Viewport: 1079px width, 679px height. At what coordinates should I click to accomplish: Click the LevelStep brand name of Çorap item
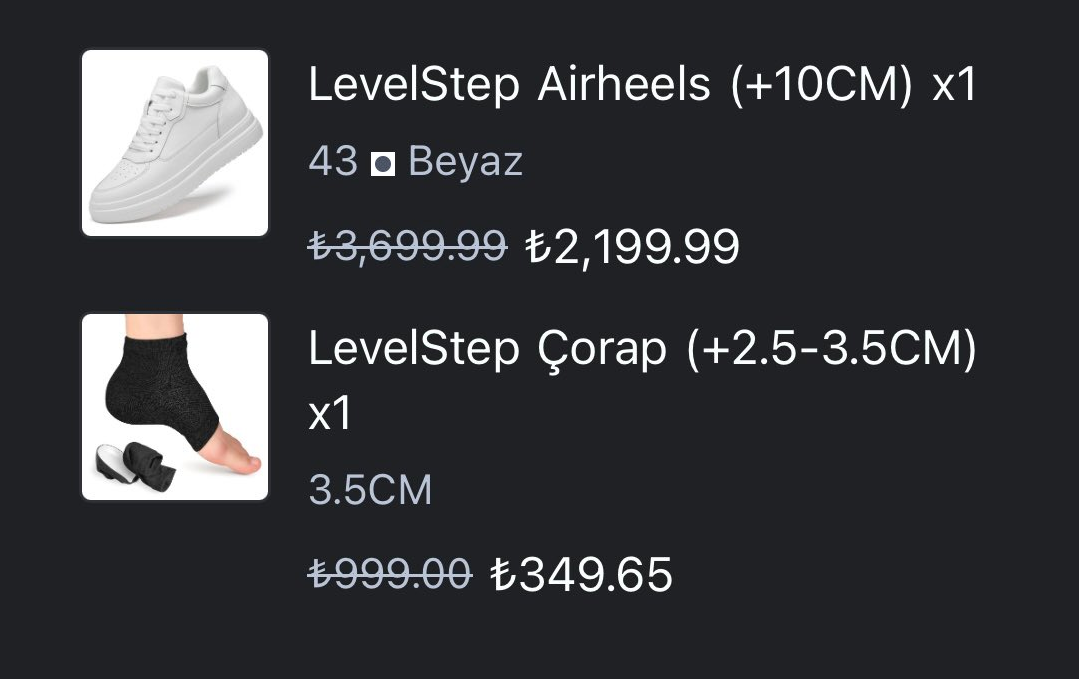pyautogui.click(x=414, y=349)
